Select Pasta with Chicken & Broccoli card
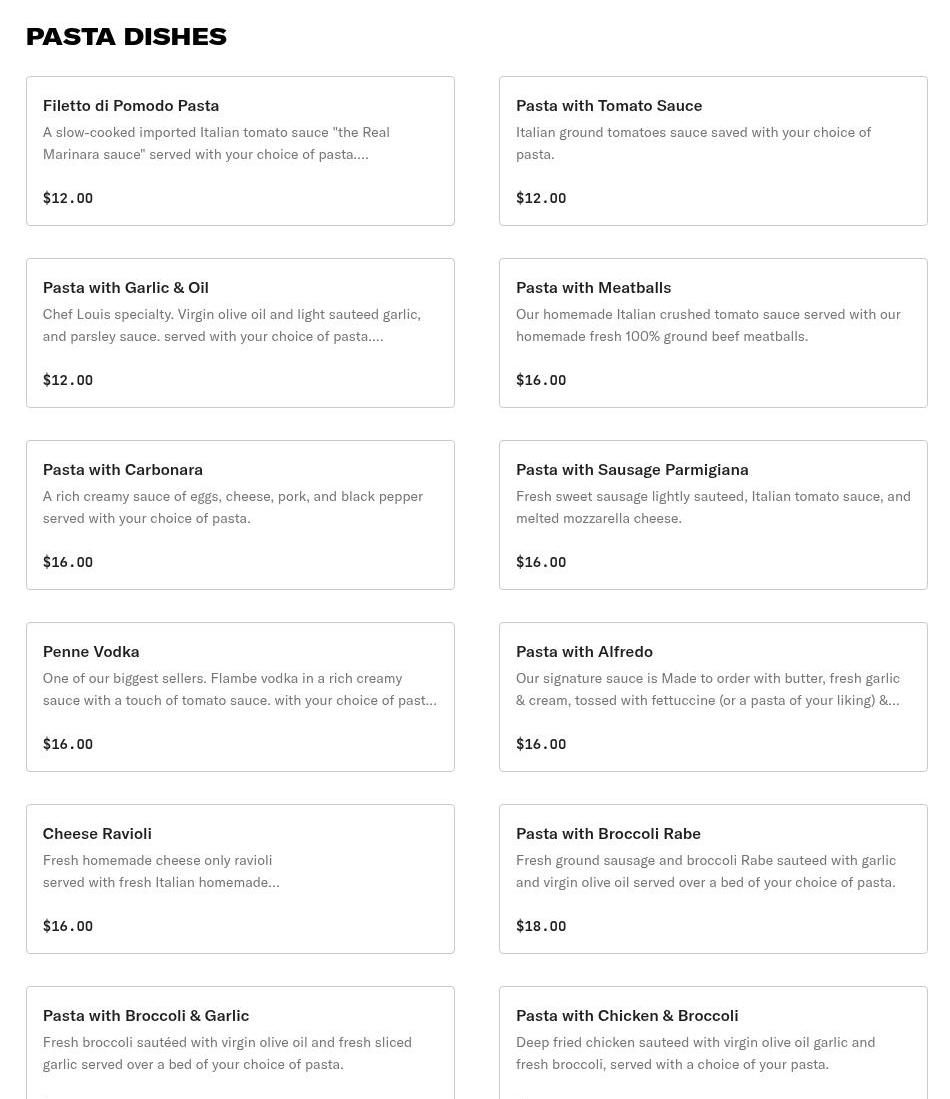Image resolution: width=950 pixels, height=1099 pixels. tap(713, 1043)
